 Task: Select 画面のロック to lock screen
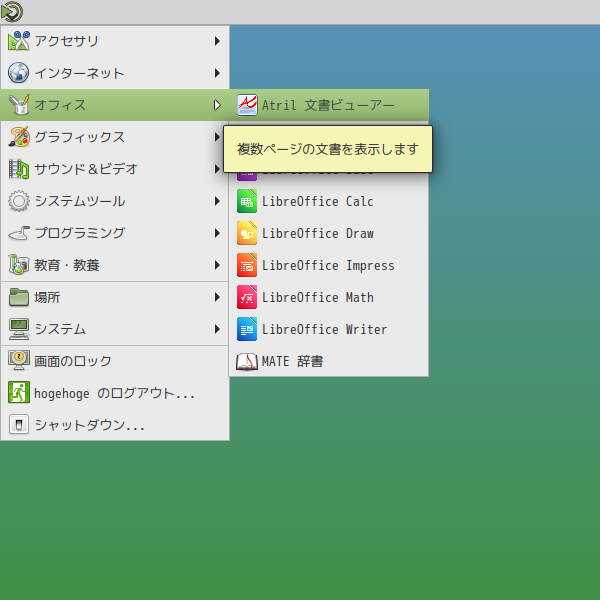115,361
